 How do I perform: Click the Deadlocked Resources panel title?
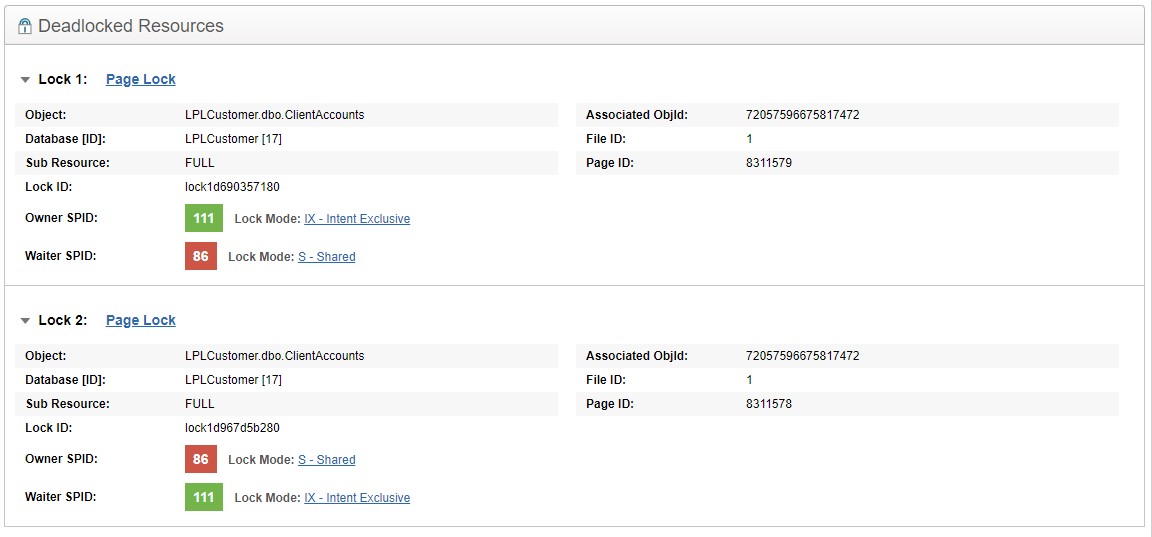pos(131,26)
